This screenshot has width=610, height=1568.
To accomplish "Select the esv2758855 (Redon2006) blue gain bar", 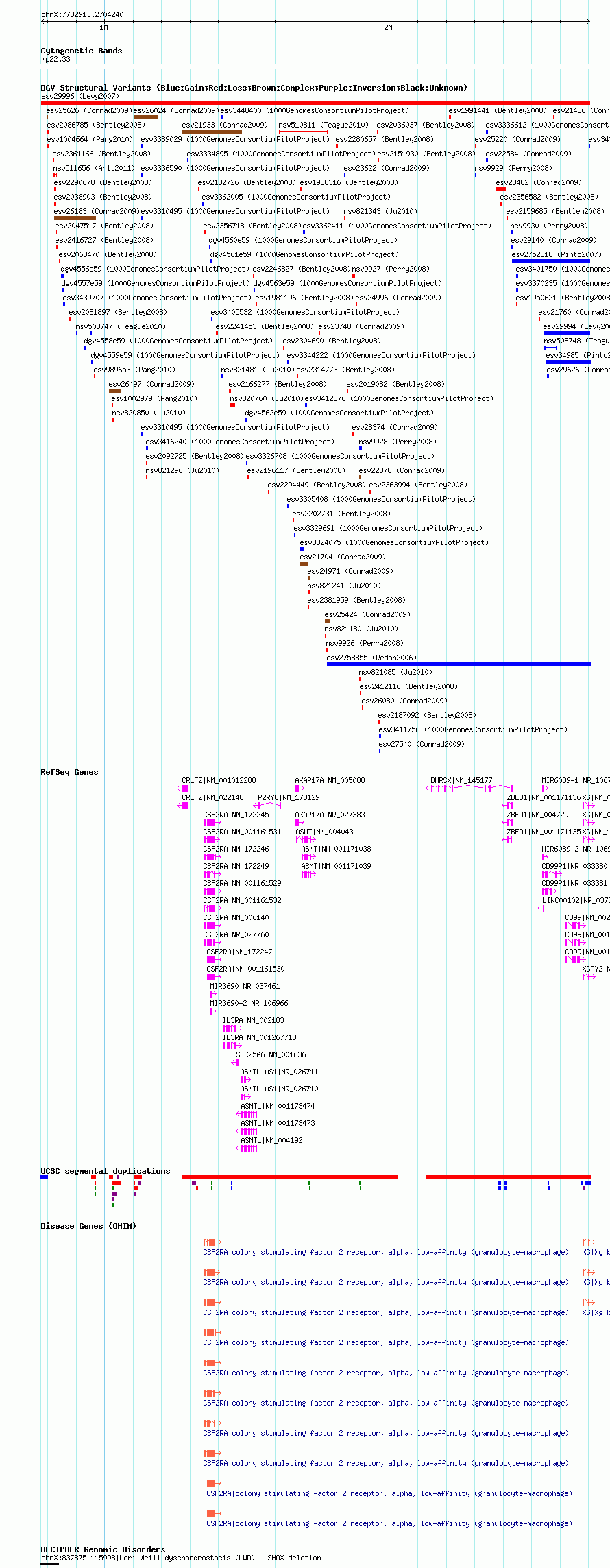I will [x=459, y=664].
